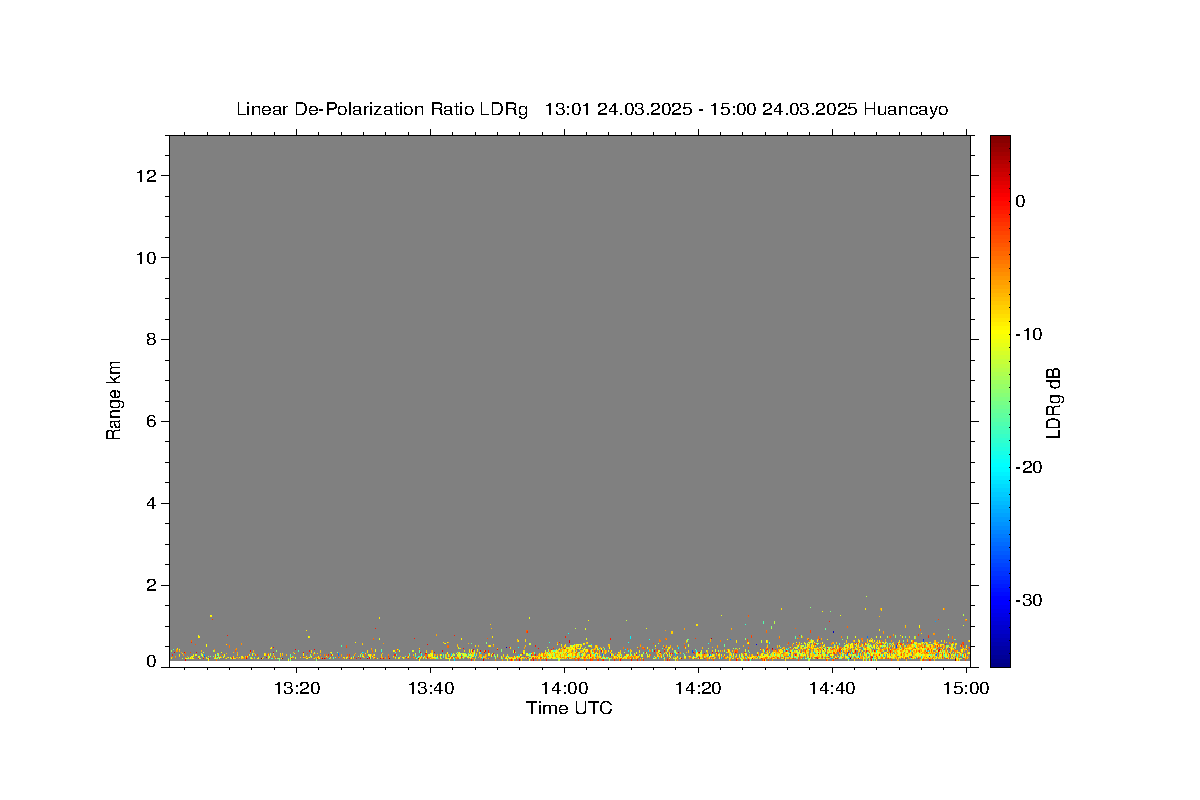The width and height of the screenshot is (1200, 800).
Task: Click the dark blue bottom of the colorbar
Action: 1000,657
